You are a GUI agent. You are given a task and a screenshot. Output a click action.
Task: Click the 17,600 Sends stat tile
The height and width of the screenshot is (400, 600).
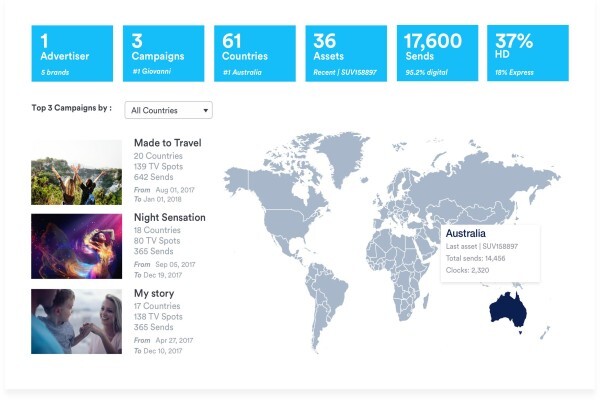pyautogui.click(x=437, y=53)
